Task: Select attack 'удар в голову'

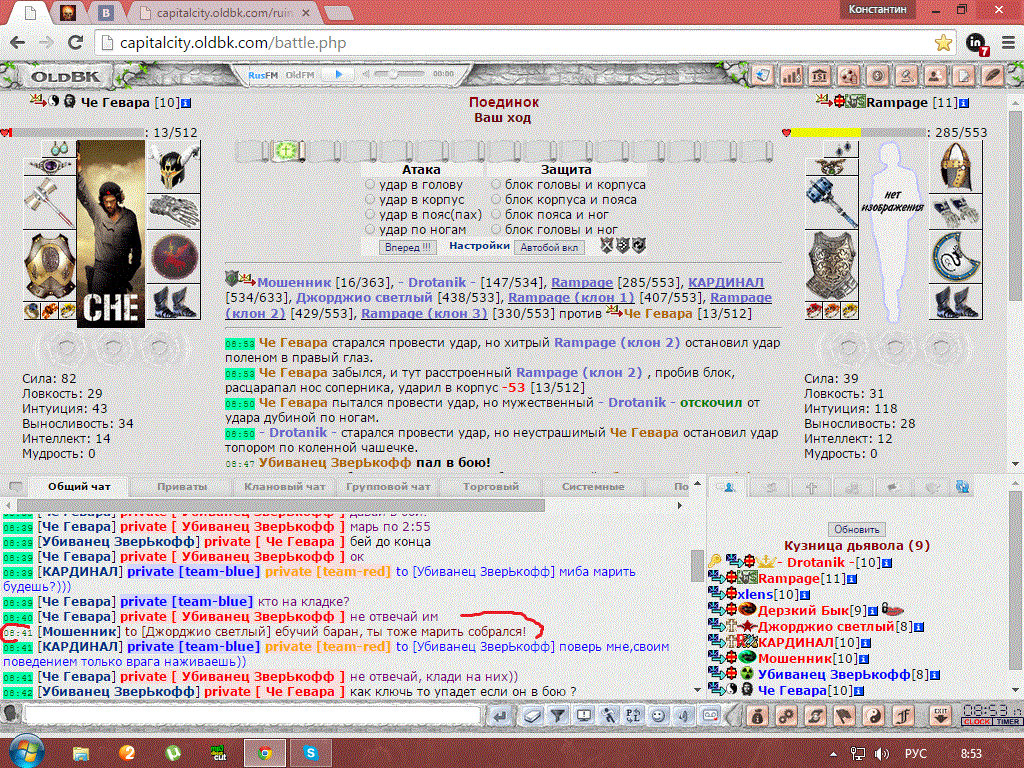Action: [370, 185]
